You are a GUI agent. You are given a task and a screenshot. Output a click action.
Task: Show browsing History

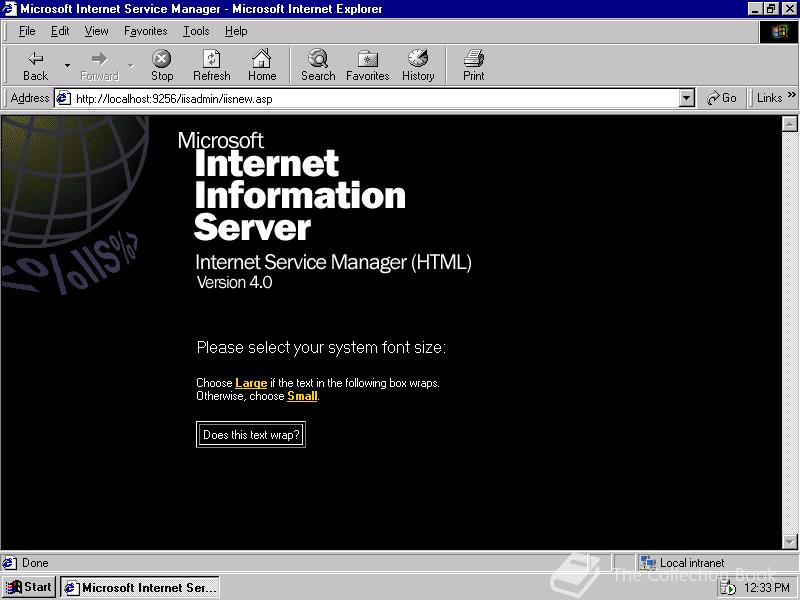tap(418, 65)
